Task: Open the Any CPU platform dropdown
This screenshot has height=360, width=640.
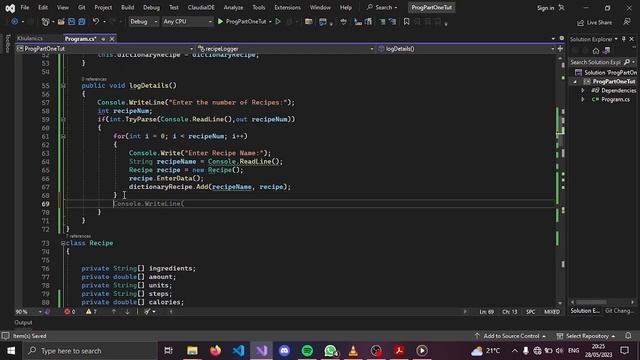Action: 187,22
